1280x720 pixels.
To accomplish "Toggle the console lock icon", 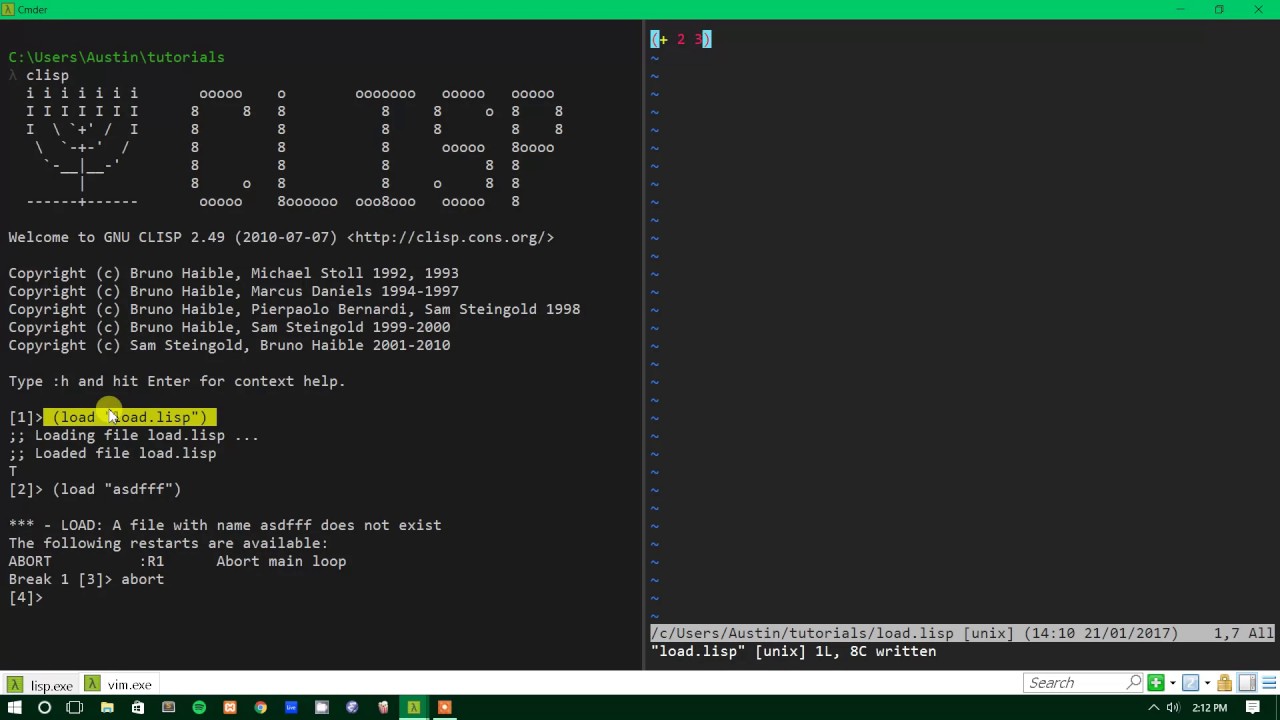I will [1224, 683].
